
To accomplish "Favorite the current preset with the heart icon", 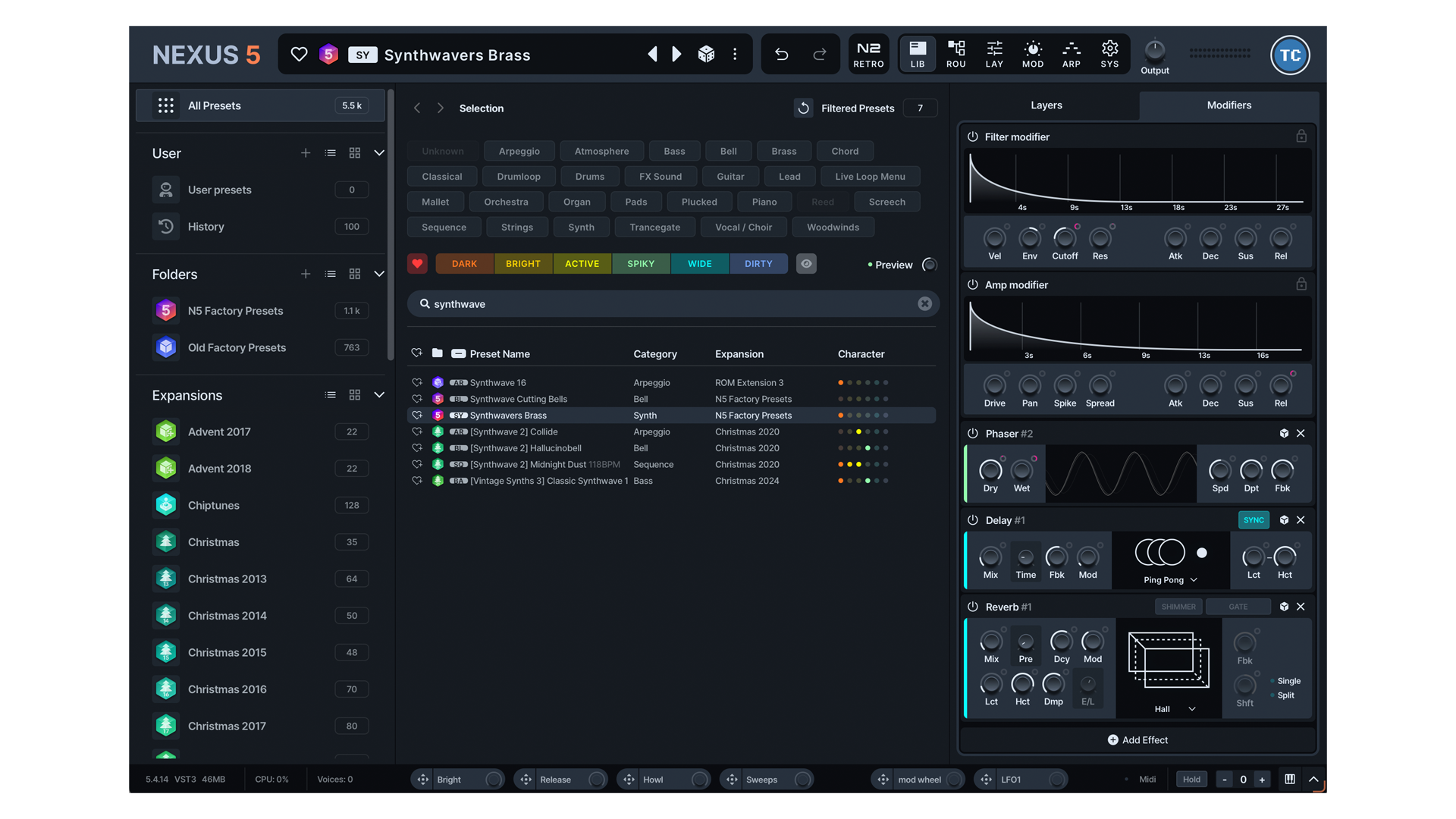I will point(299,55).
